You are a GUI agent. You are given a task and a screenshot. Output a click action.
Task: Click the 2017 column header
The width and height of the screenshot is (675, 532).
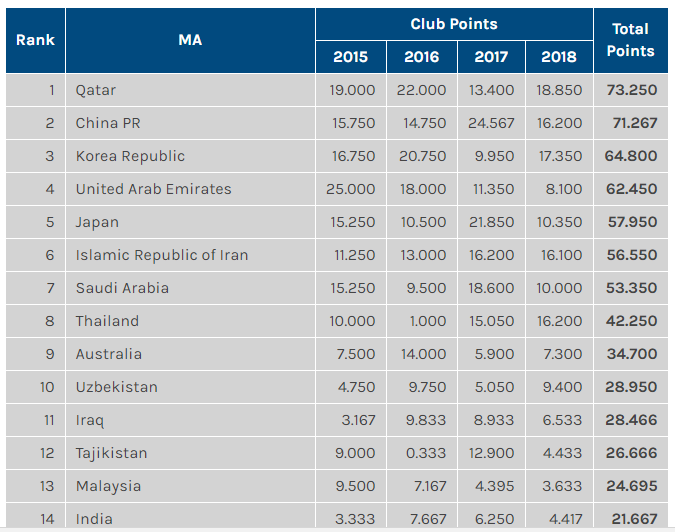(491, 57)
